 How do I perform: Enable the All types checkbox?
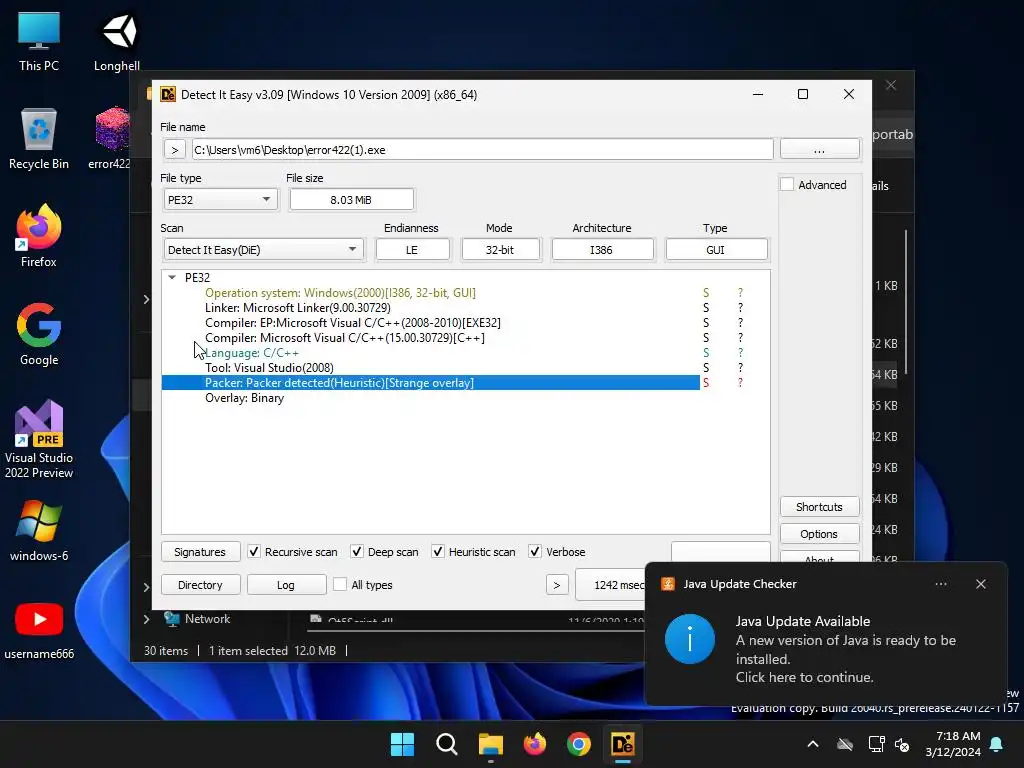[x=340, y=584]
